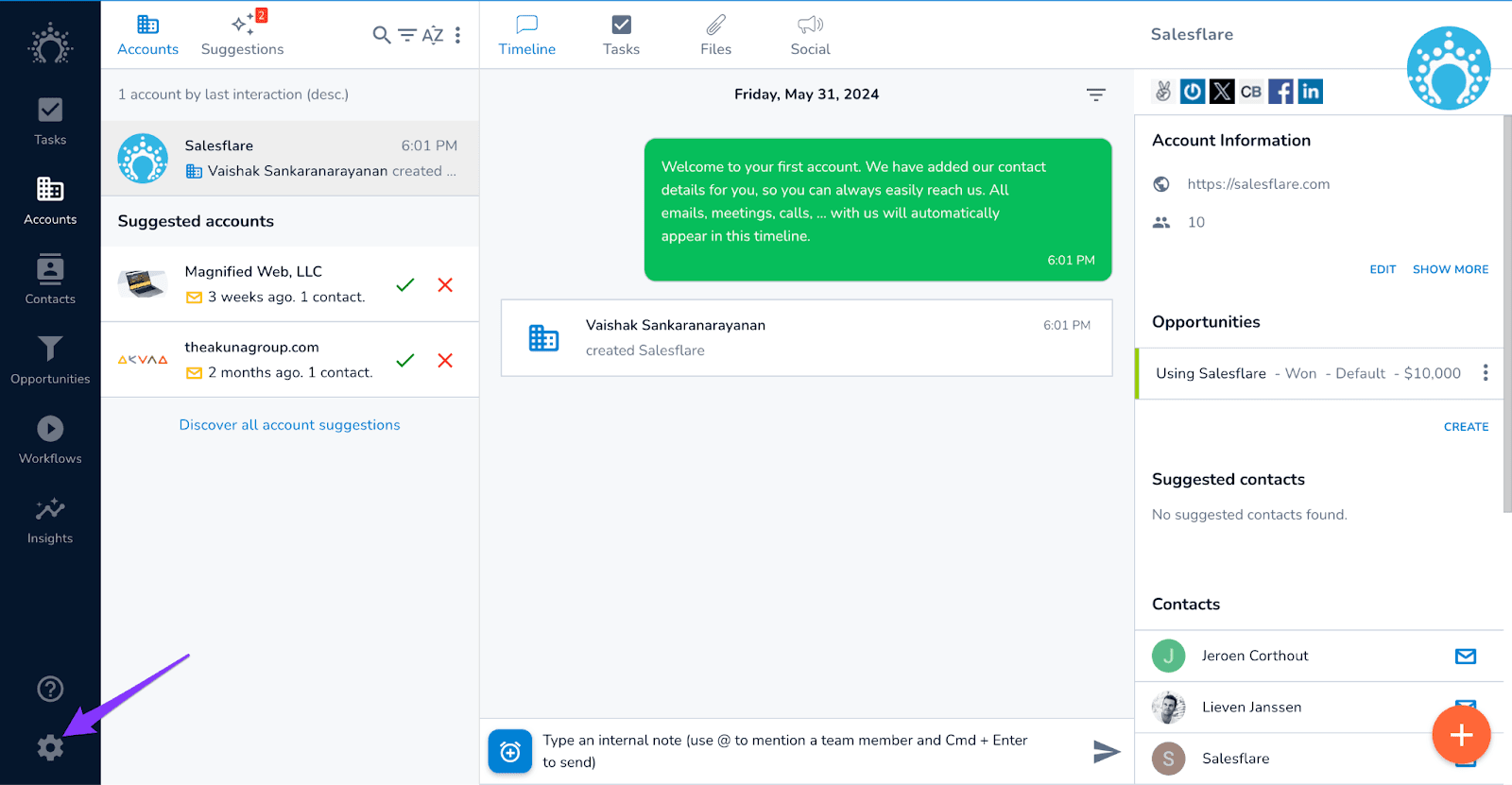Image resolution: width=1512 pixels, height=785 pixels.
Task: Open Accounts in the left sidebar
Action: 50,201
